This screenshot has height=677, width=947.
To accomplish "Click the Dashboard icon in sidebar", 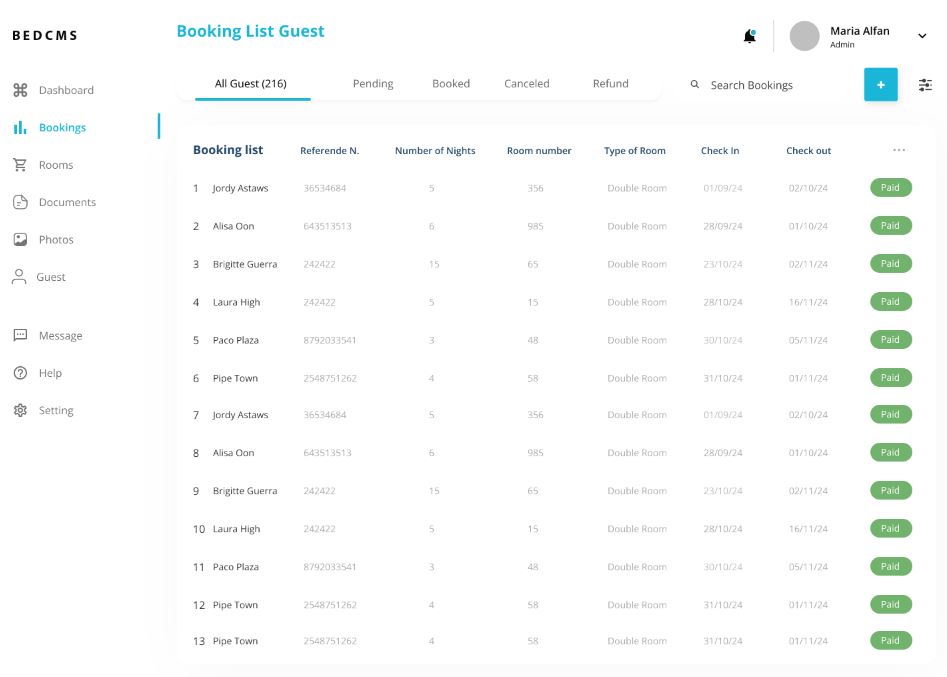I will (x=20, y=90).
